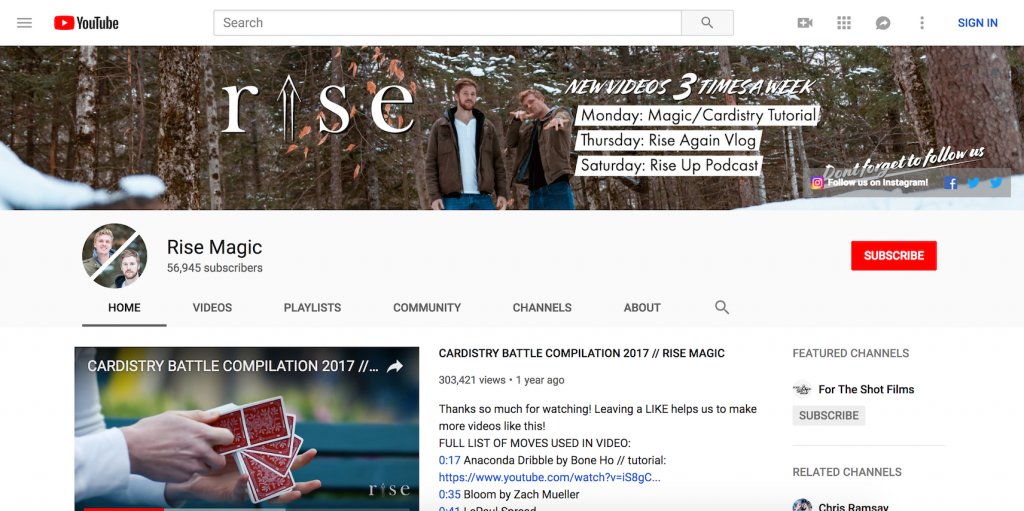The height and width of the screenshot is (511, 1024).
Task: Open settings three-dot menu
Action: tap(921, 23)
